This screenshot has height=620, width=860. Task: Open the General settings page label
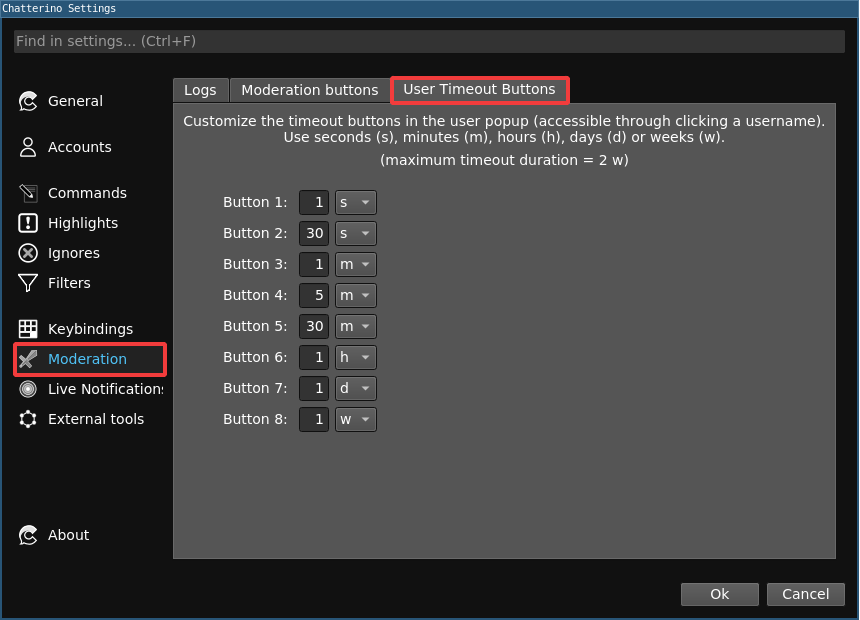coord(75,101)
